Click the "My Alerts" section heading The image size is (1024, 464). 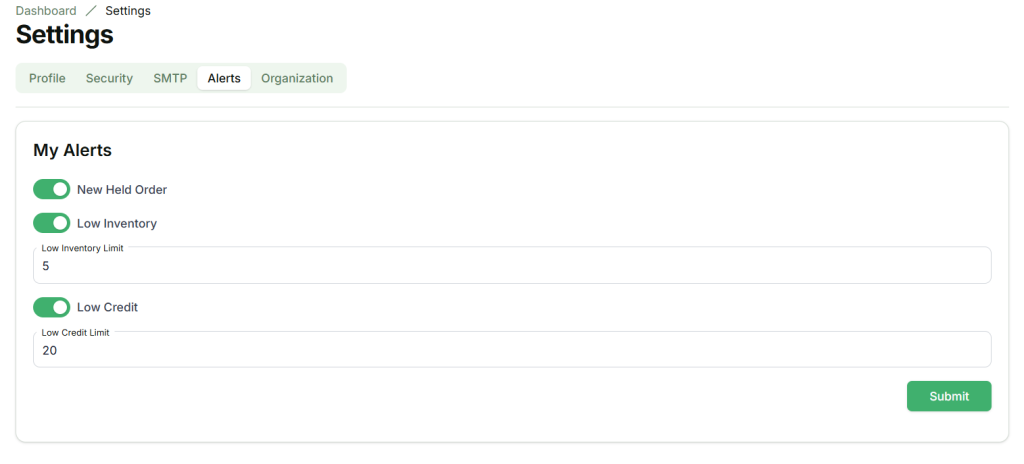72,150
